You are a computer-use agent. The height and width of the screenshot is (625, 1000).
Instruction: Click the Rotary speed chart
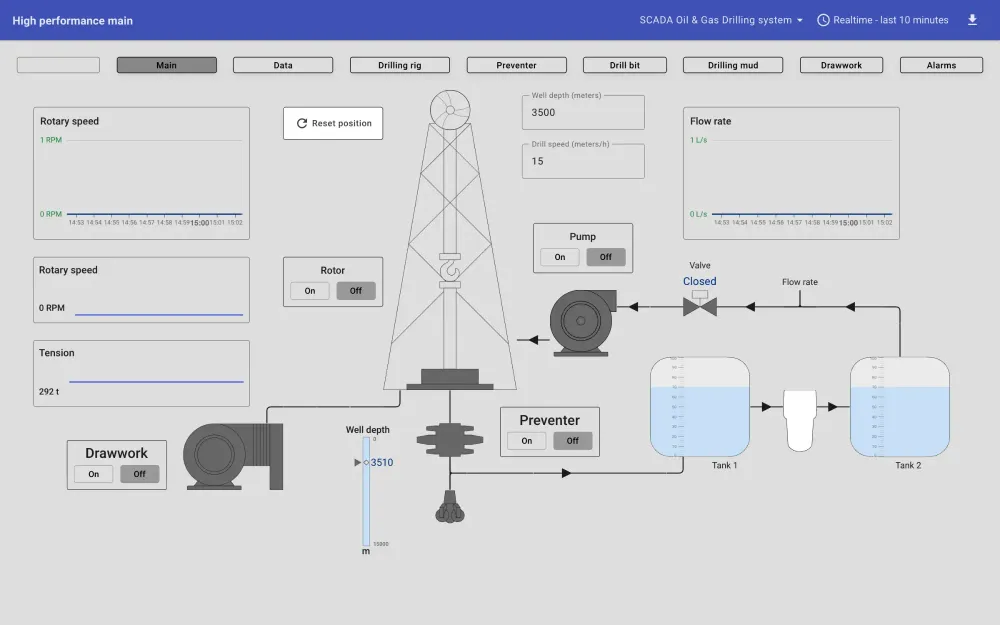click(142, 173)
